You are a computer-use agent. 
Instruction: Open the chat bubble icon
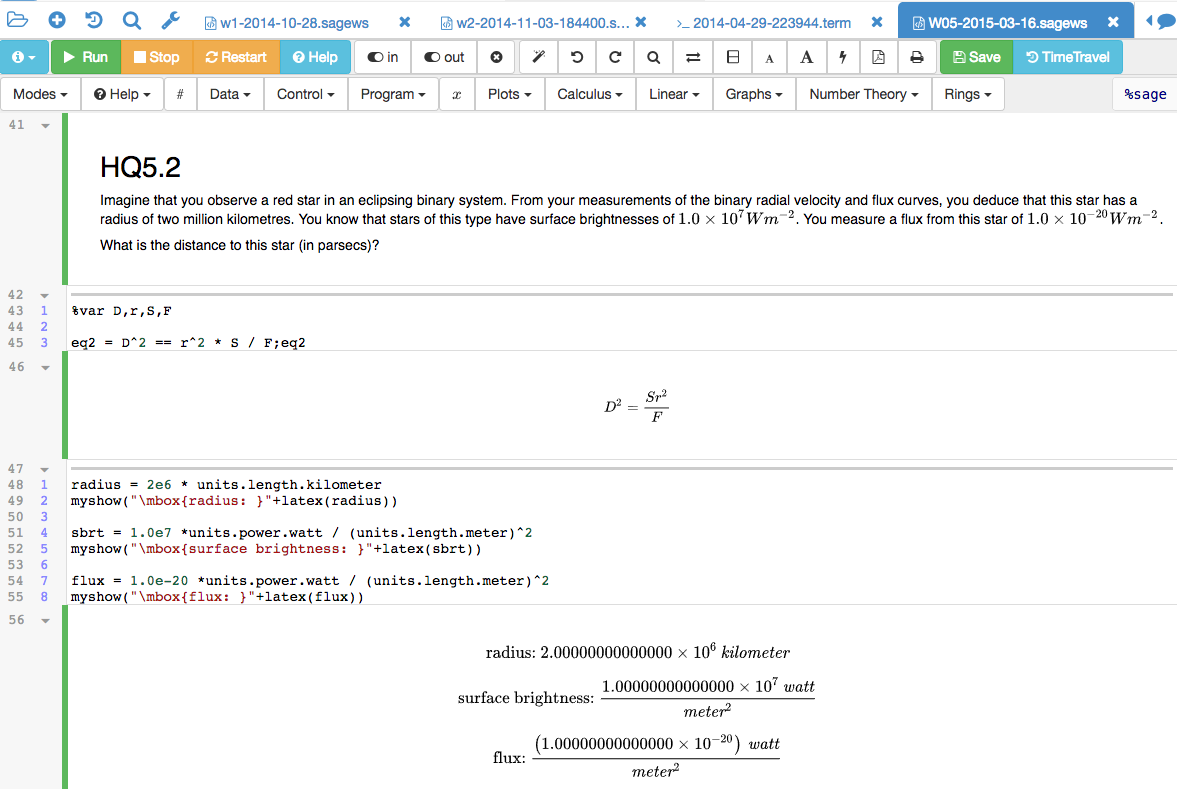1165,21
